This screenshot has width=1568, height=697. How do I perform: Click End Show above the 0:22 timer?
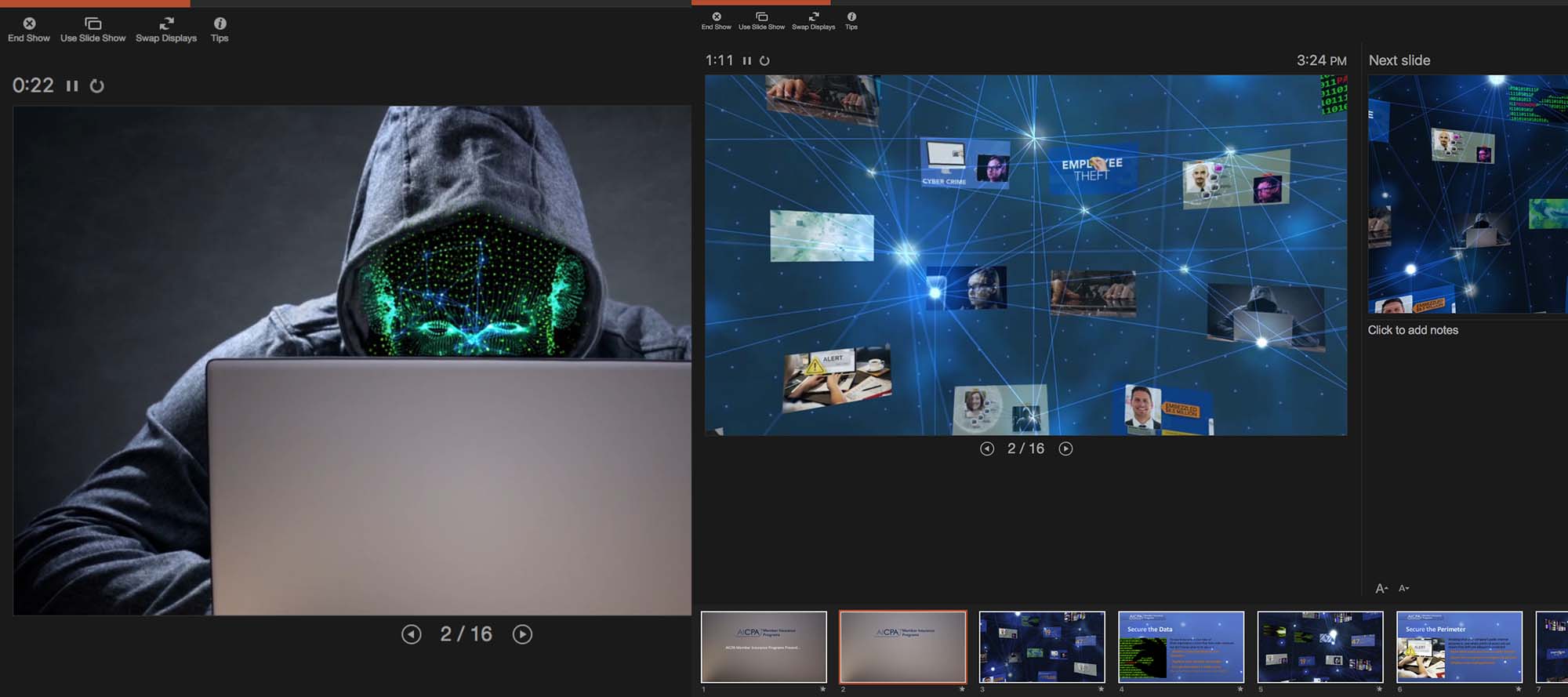coord(29,30)
